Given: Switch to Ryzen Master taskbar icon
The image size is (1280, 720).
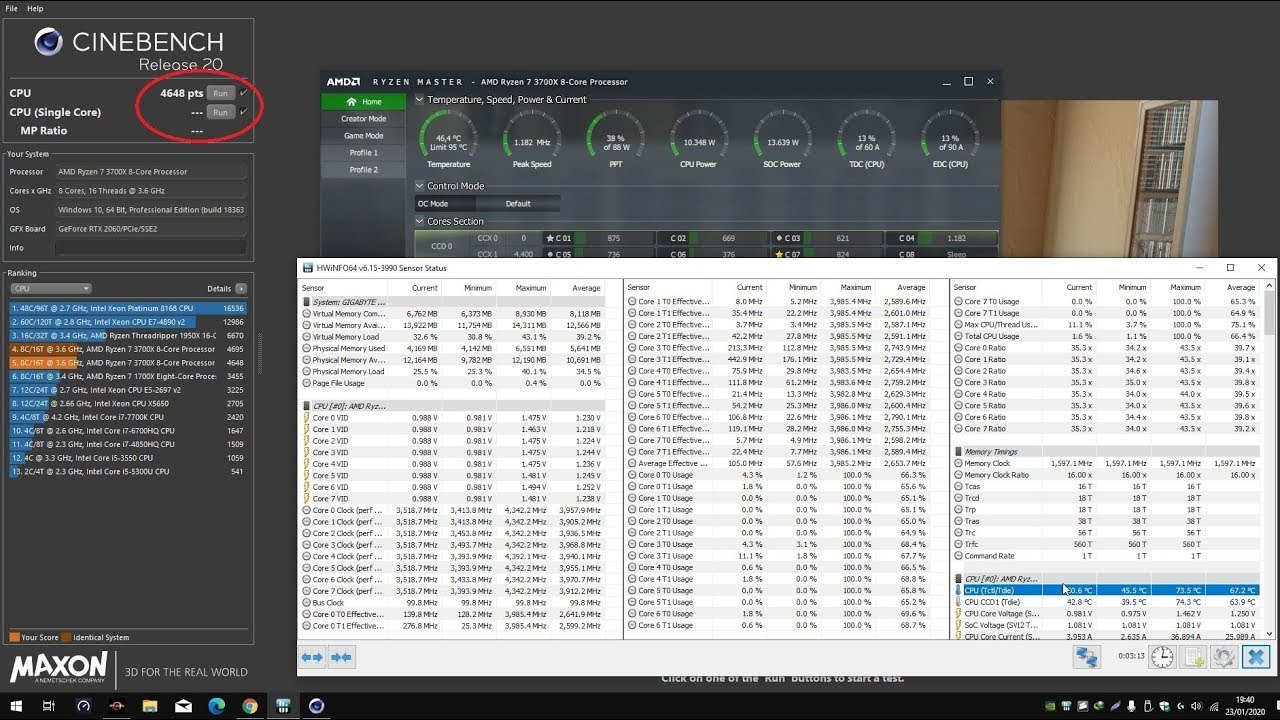Looking at the screenshot, I should click(116, 706).
